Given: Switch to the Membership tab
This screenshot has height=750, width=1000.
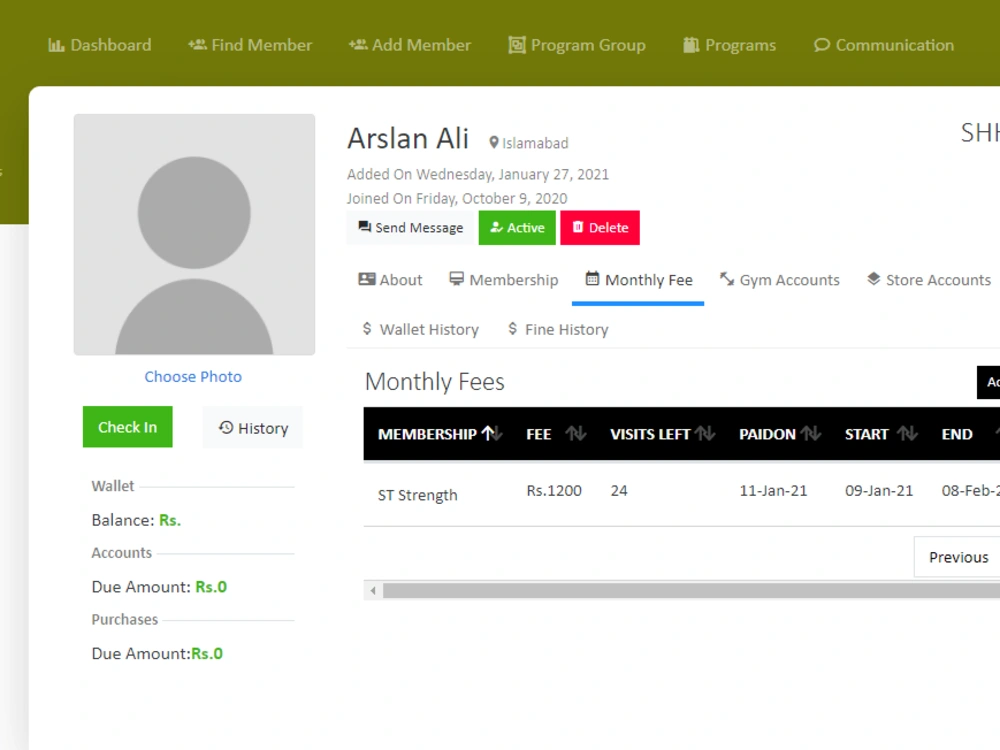Looking at the screenshot, I should point(503,280).
